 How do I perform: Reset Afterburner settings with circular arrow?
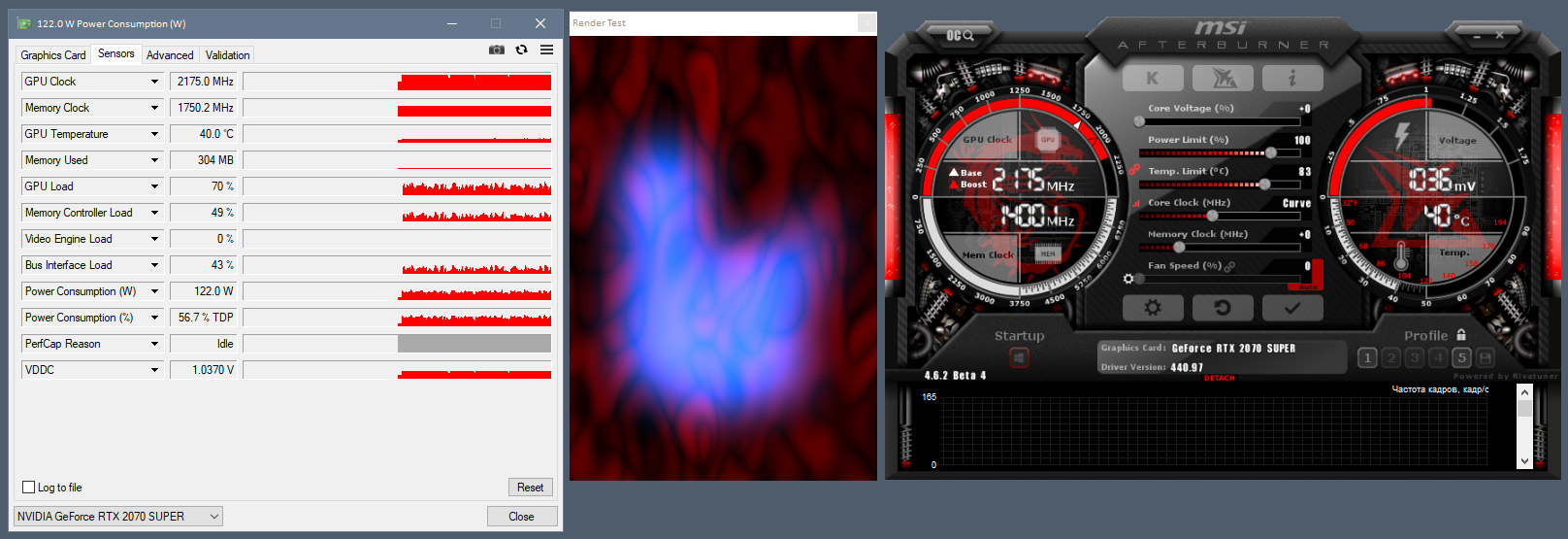click(x=1223, y=308)
